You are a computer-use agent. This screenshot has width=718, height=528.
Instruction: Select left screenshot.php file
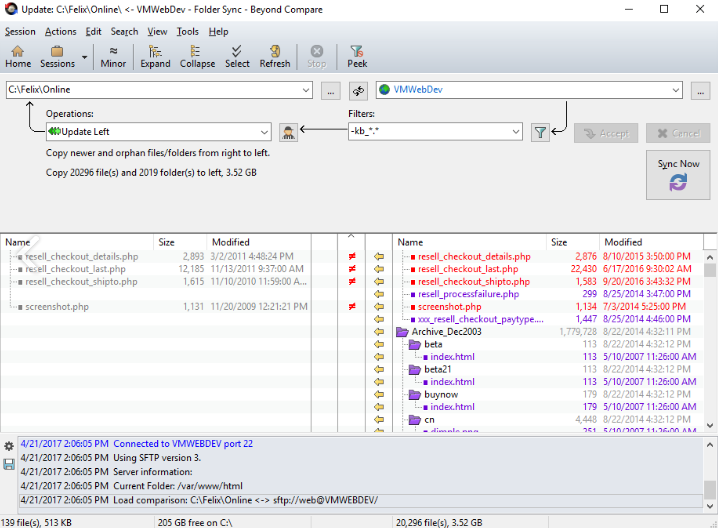tap(57, 307)
